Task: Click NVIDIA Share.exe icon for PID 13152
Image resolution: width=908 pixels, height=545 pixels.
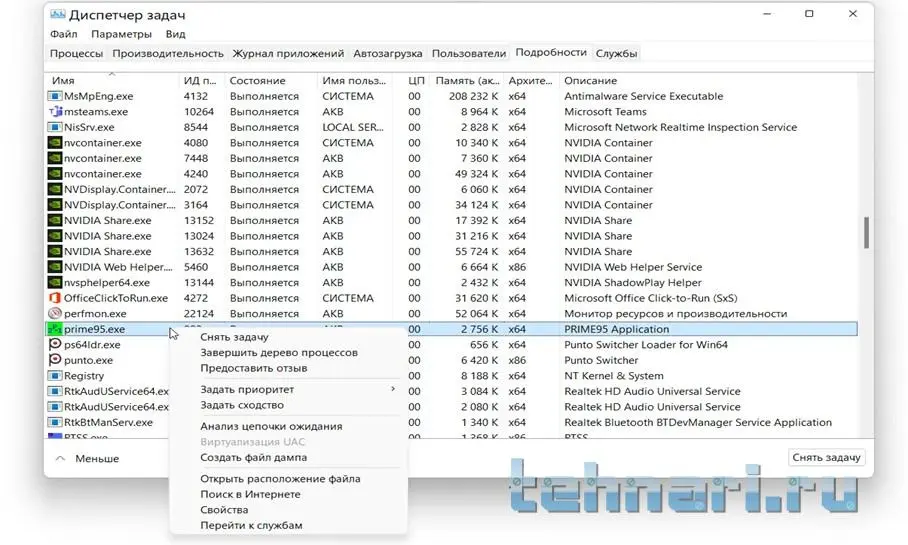Action: pyautogui.click(x=54, y=221)
